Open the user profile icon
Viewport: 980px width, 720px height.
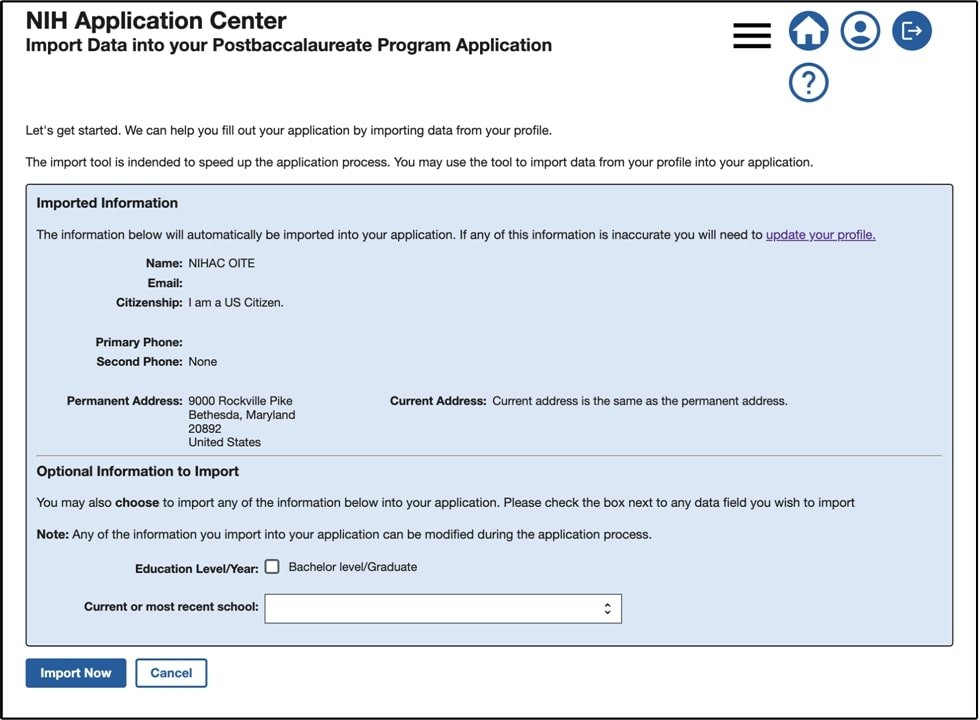tap(860, 31)
